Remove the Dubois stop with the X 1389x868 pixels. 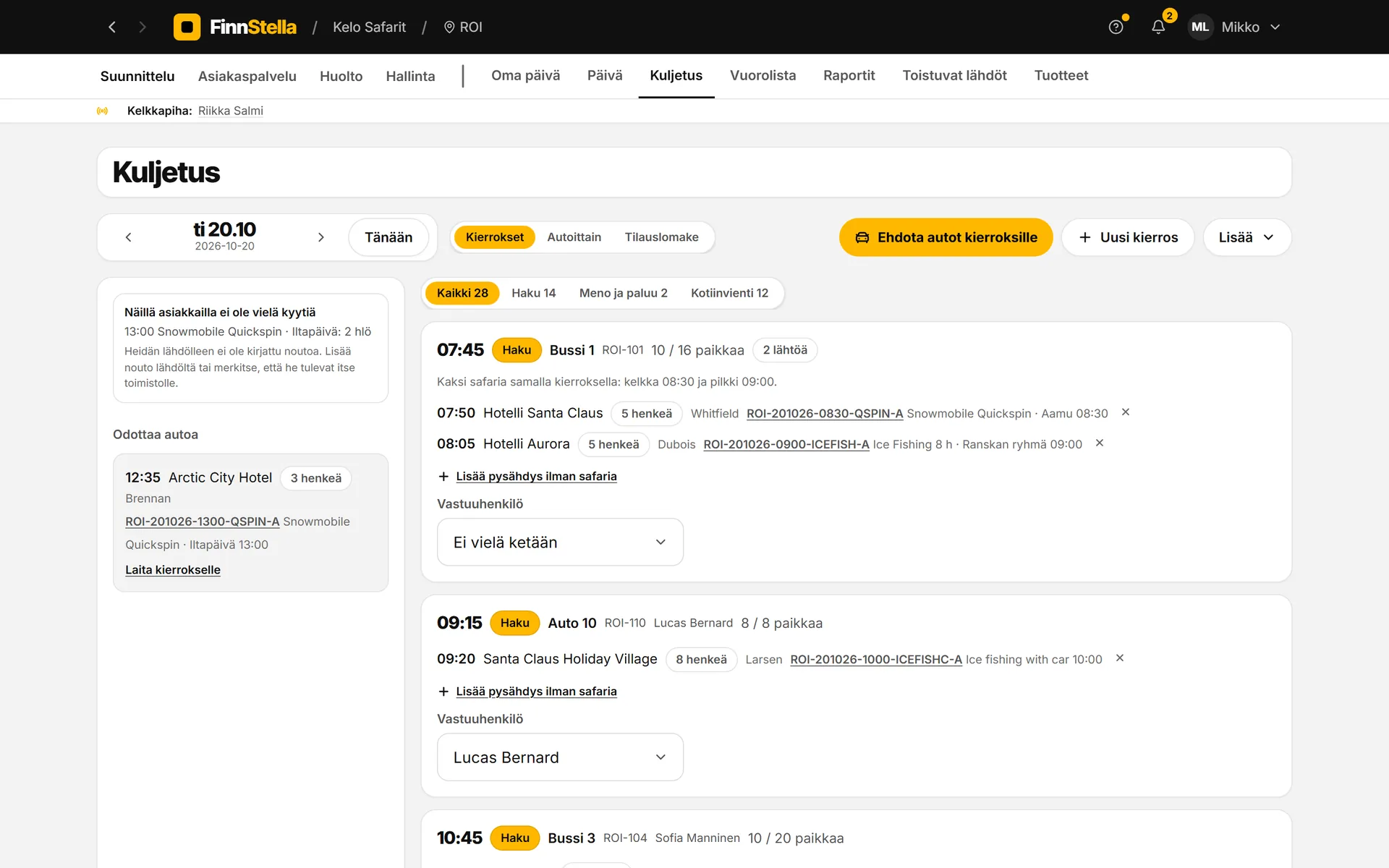coord(1100,443)
